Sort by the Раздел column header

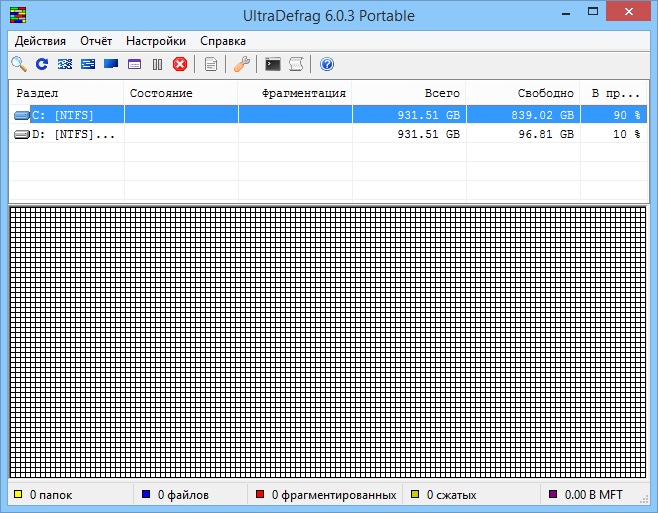[x=67, y=93]
